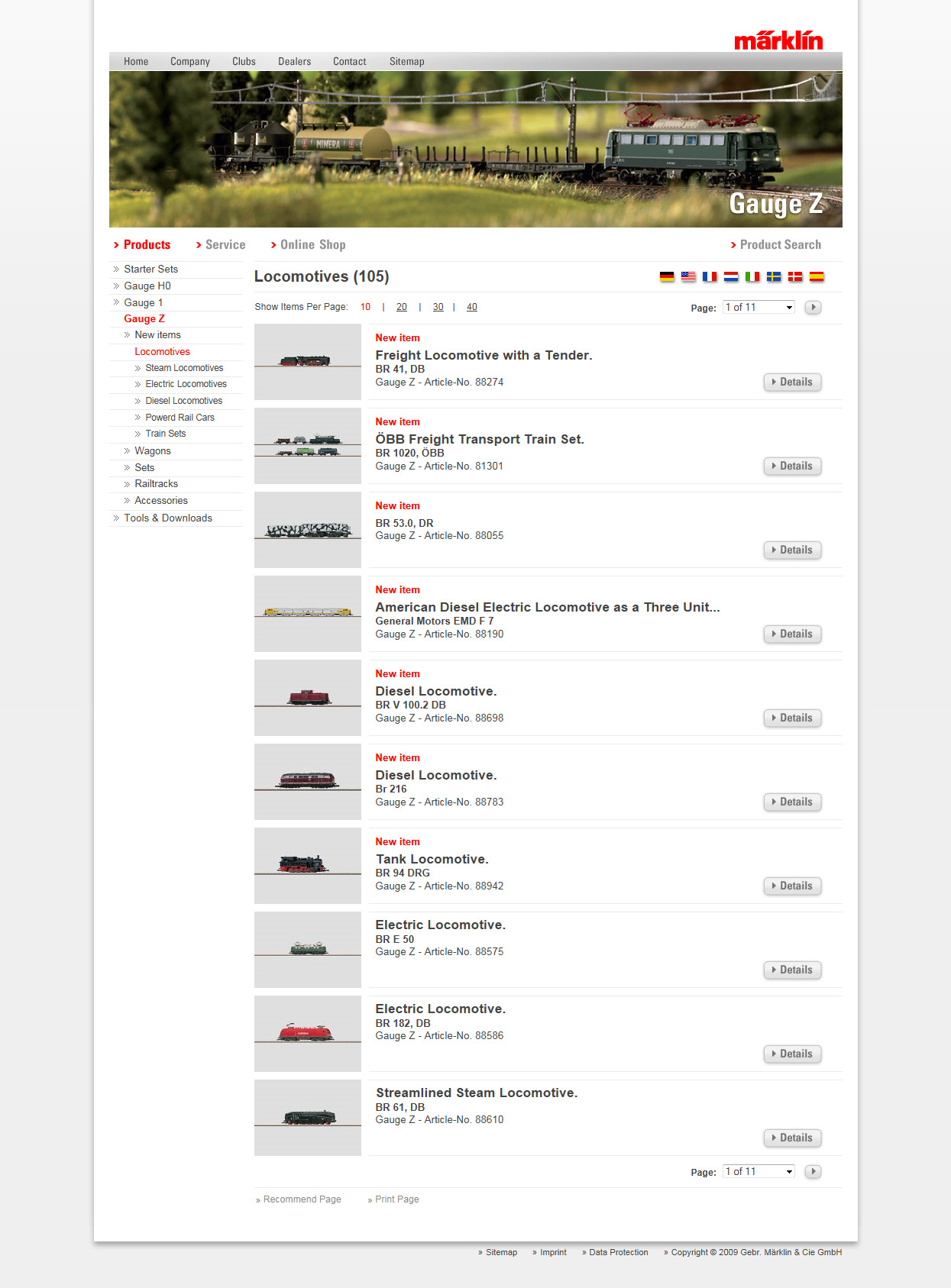
Task: Click the Netherlands flag icon
Action: click(x=731, y=276)
